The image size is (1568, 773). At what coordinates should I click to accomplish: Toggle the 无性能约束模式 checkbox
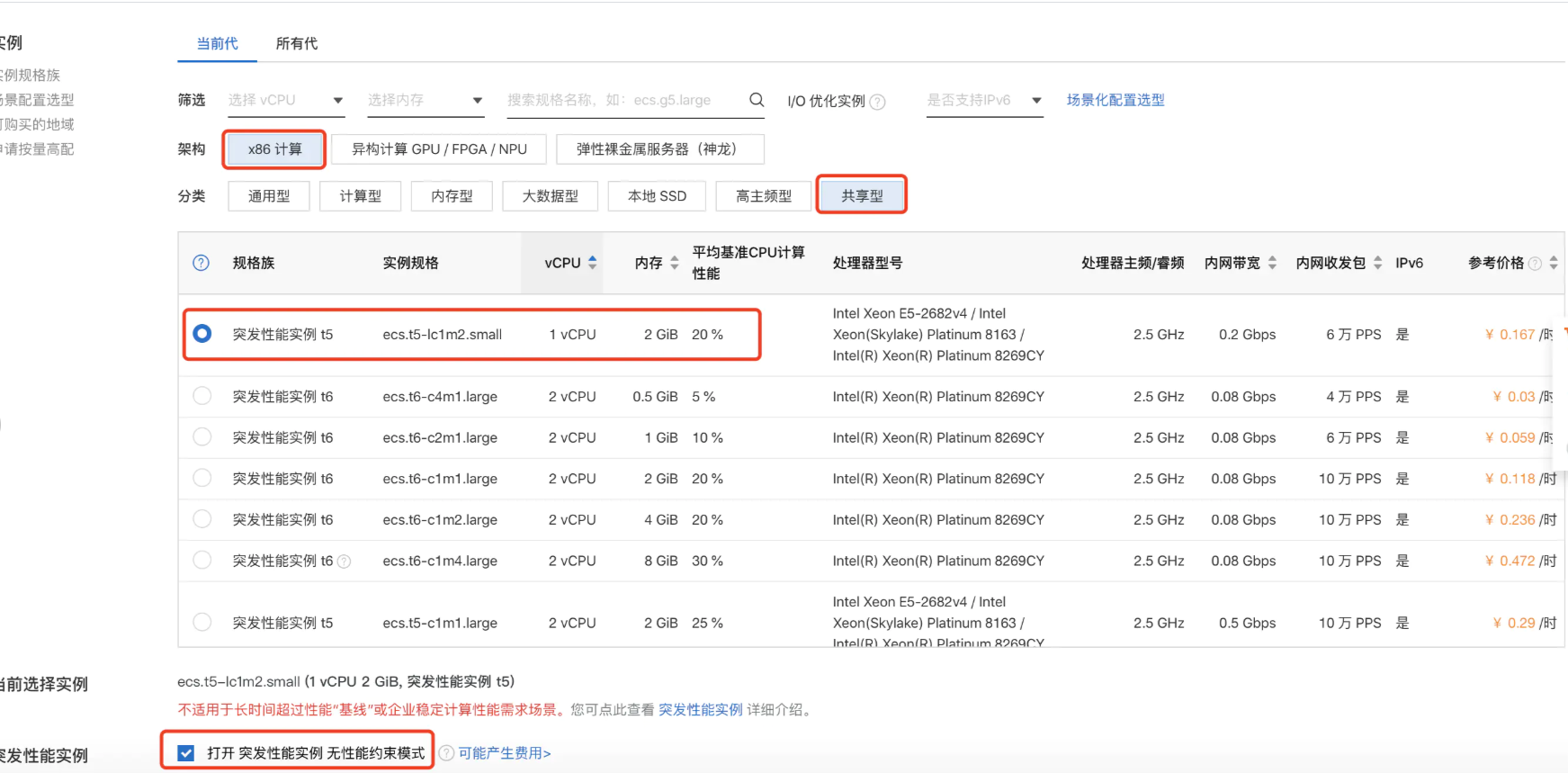point(186,753)
